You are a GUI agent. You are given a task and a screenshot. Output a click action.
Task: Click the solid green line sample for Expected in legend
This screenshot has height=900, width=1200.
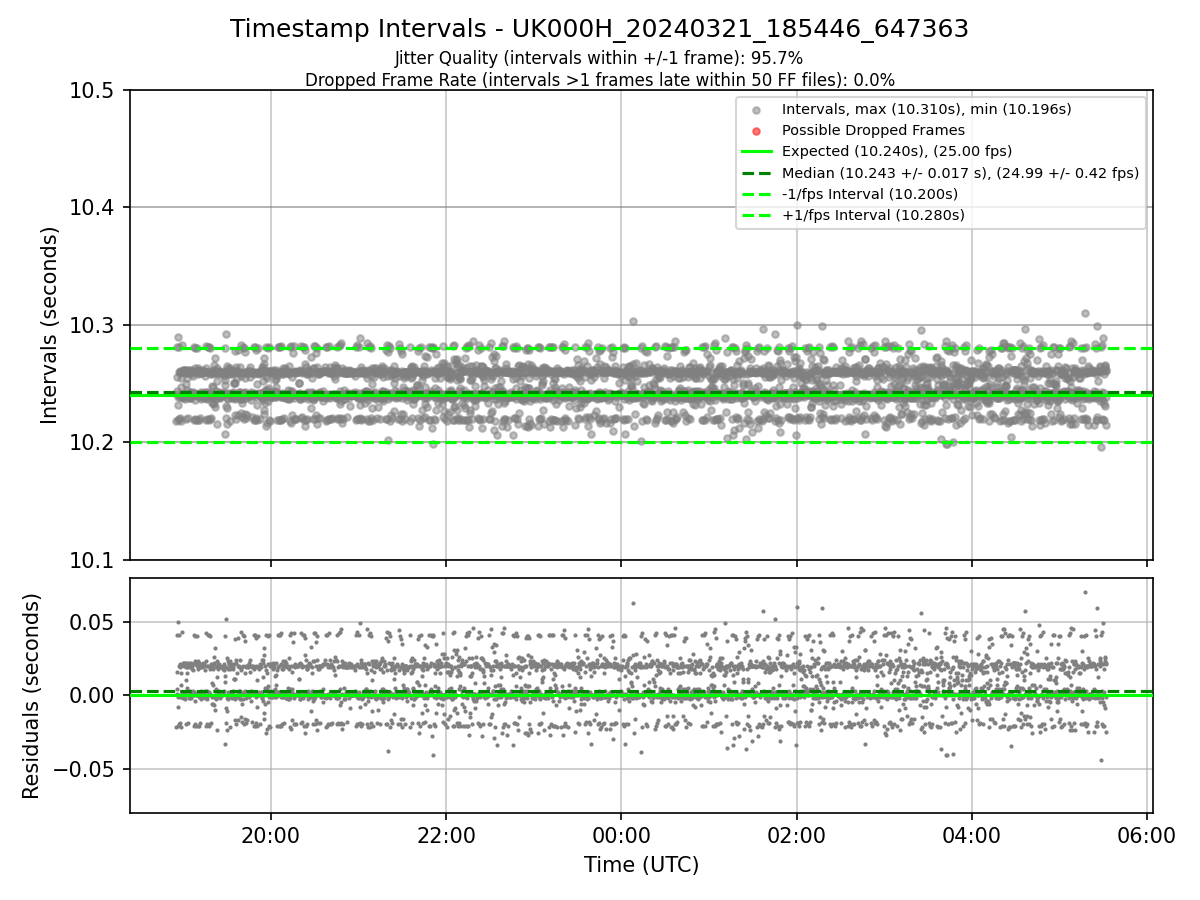tap(757, 152)
